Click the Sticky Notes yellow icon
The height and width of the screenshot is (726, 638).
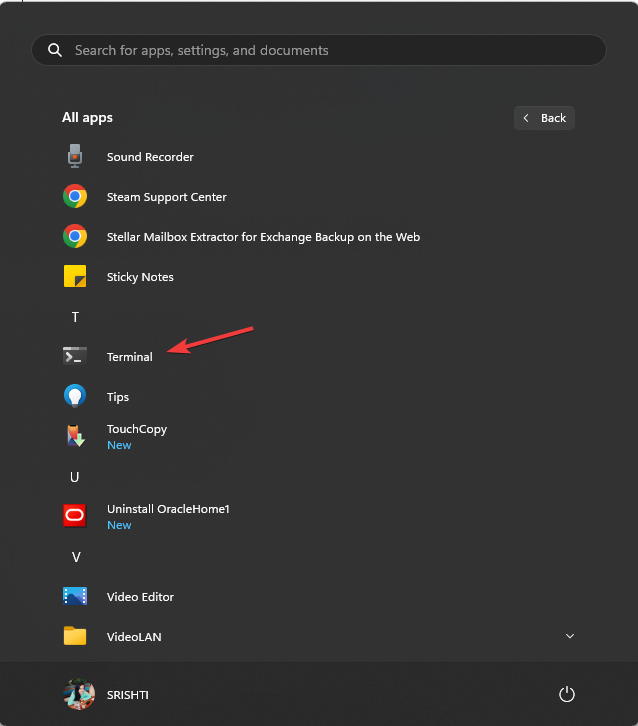(x=75, y=276)
